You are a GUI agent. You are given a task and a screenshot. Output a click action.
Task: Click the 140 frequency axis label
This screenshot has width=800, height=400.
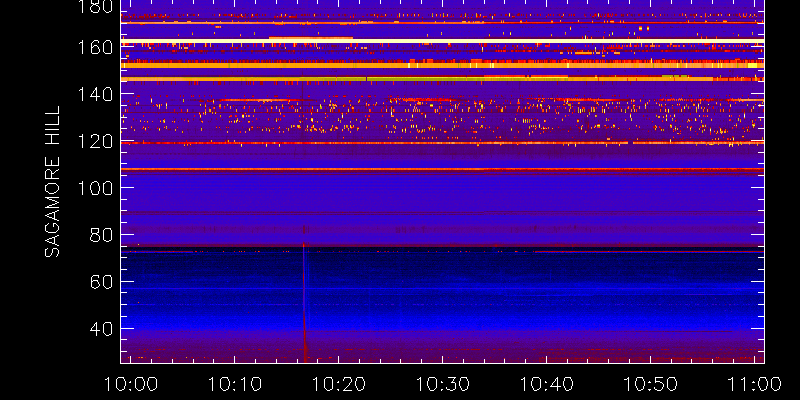tap(95, 94)
